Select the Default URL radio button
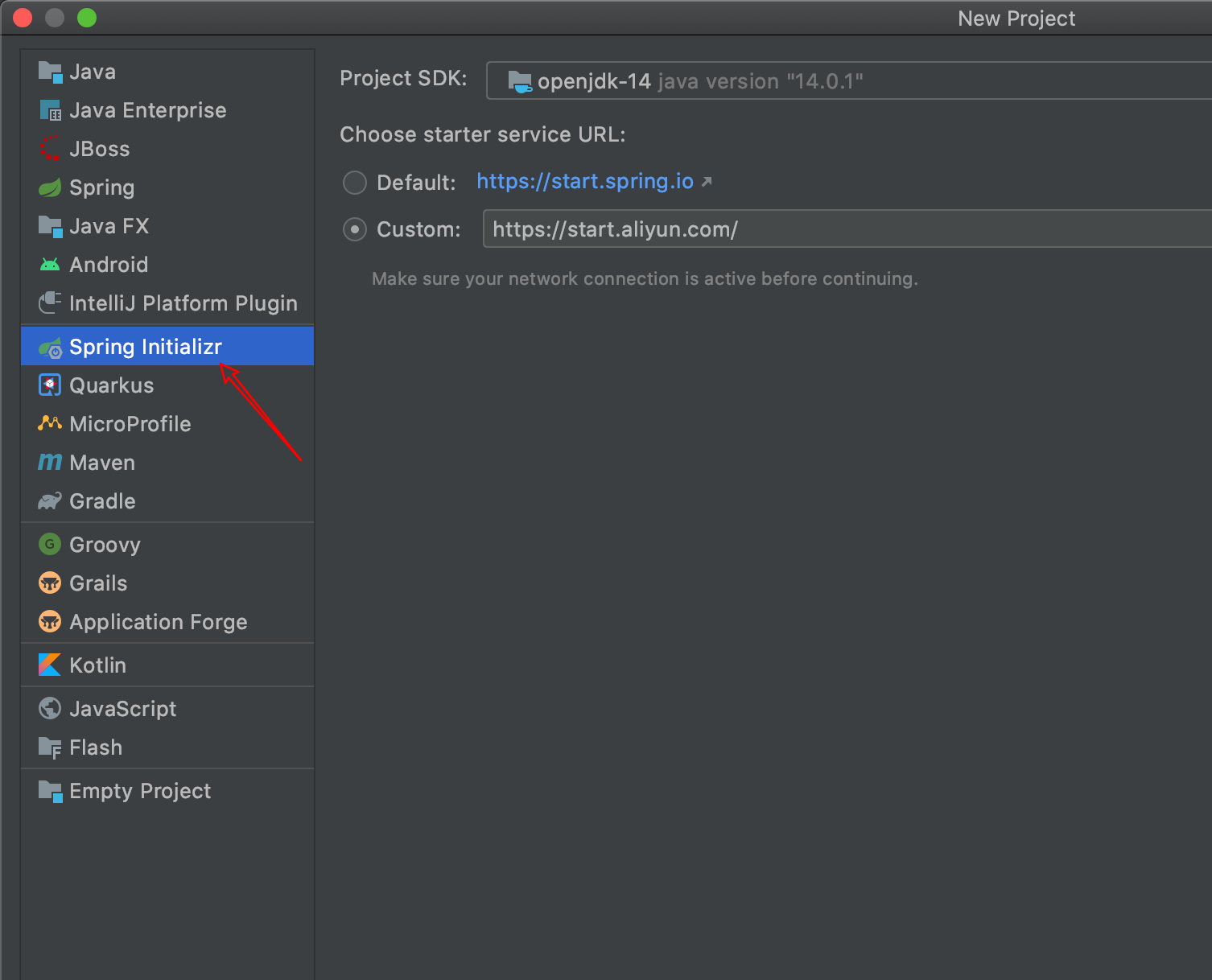1212x980 pixels. click(x=355, y=183)
